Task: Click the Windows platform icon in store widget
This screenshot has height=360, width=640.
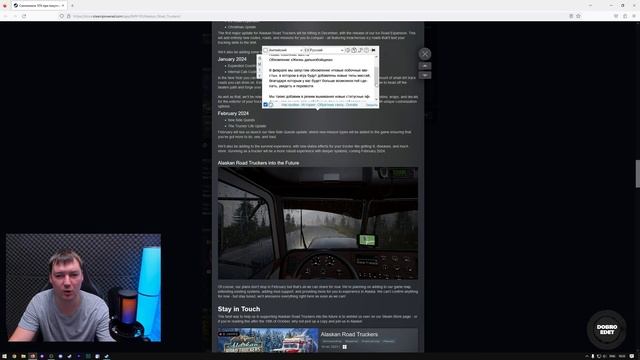Action: [344, 347]
